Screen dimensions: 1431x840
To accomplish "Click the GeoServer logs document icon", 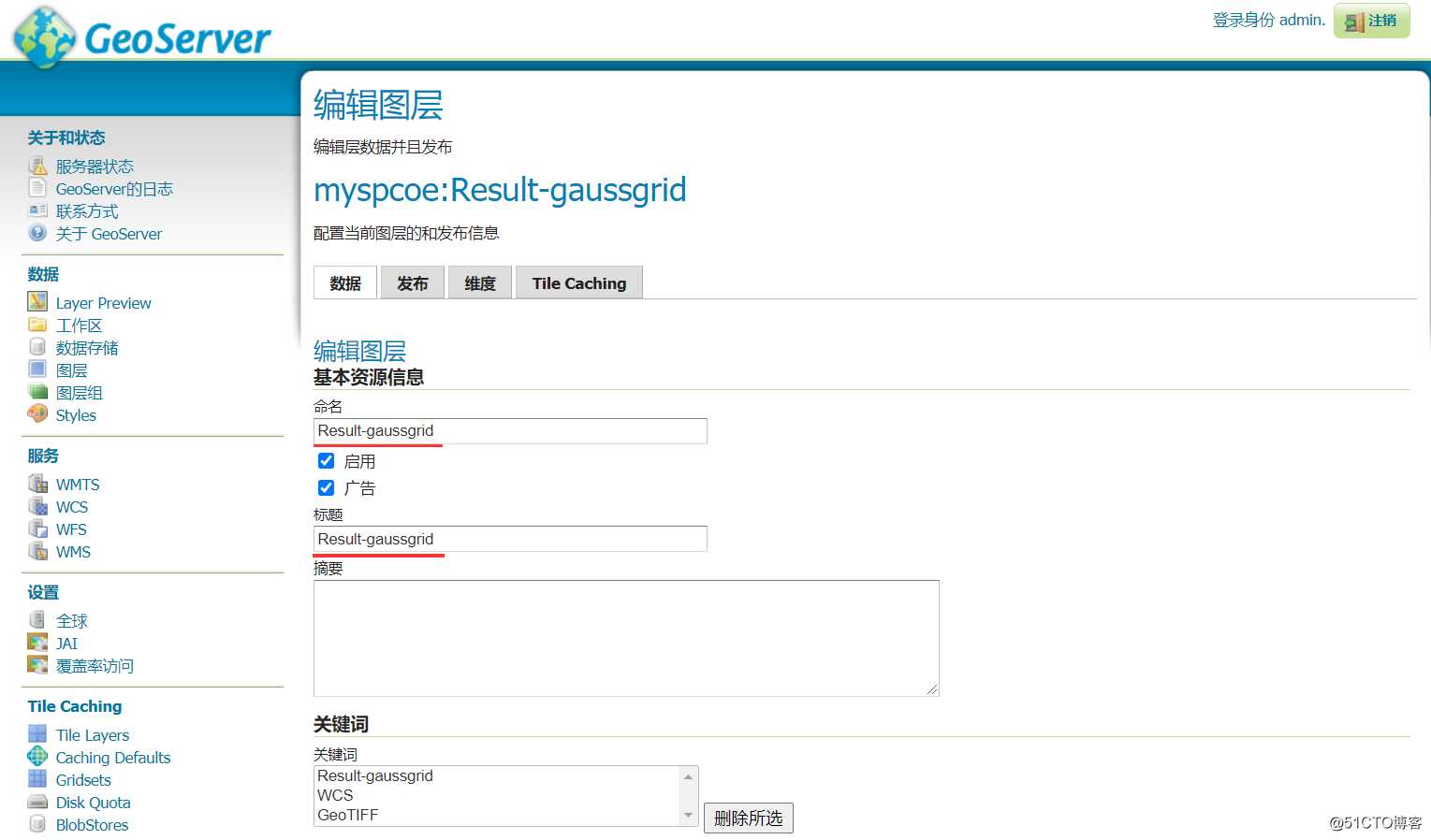I will [37, 188].
